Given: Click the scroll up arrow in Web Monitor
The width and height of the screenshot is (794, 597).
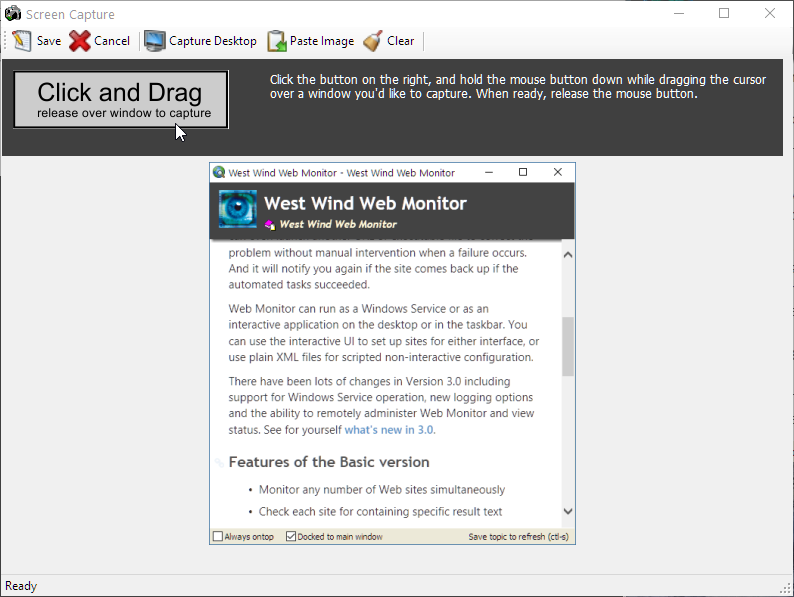Looking at the screenshot, I should pyautogui.click(x=568, y=255).
